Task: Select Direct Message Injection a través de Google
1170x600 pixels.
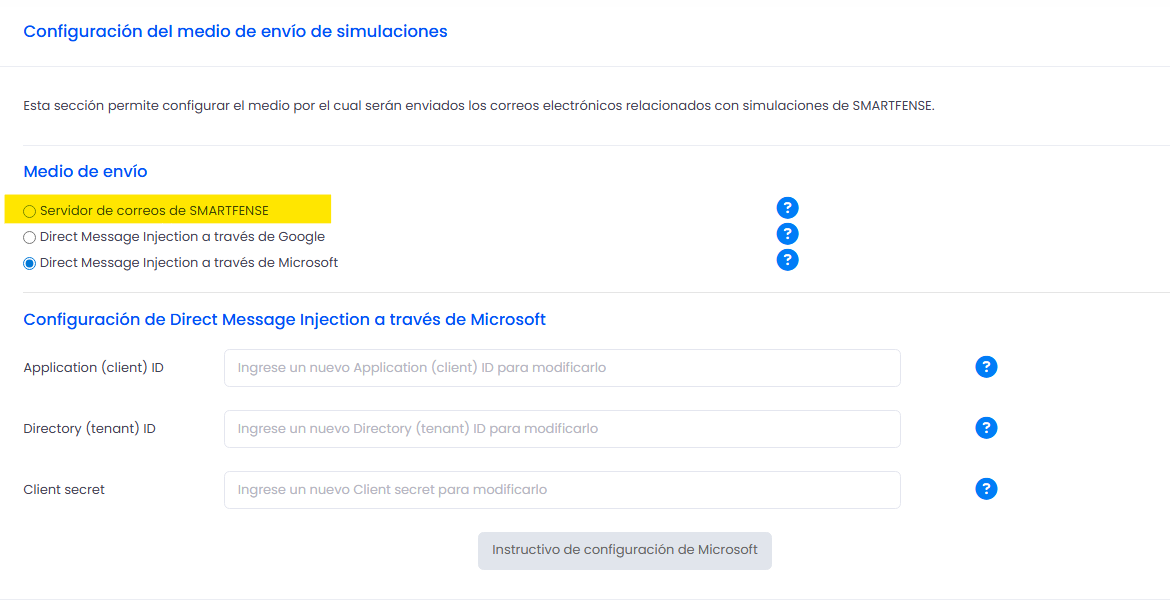Action: 30,238
